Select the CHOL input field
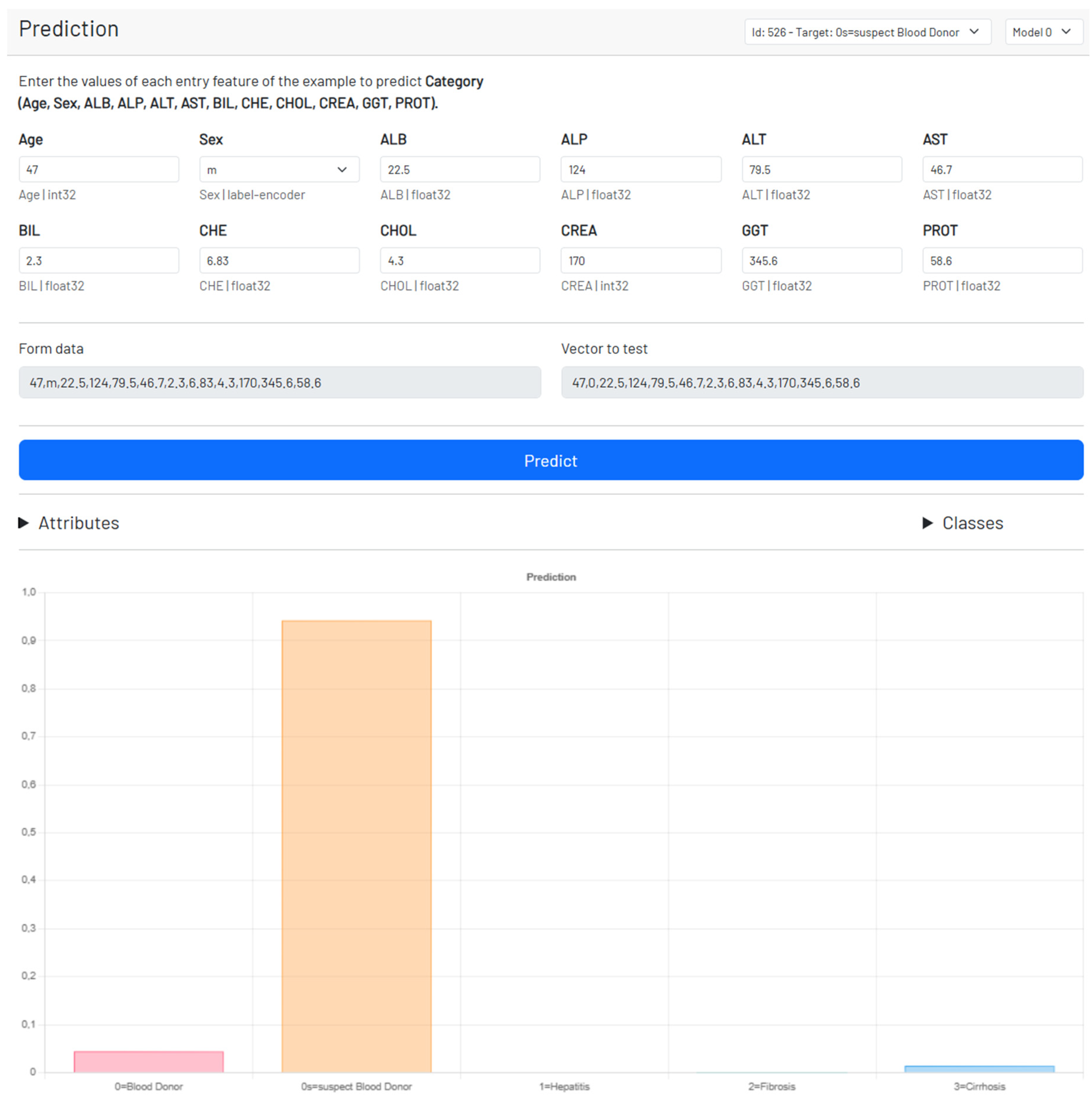Screen dimensions: 1092x1100 point(459,261)
